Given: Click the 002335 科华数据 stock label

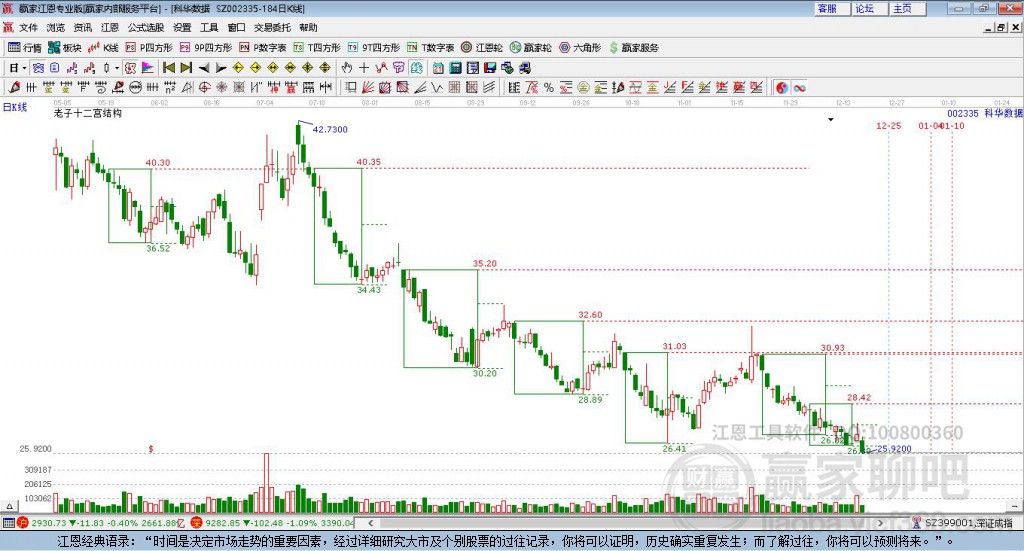Looking at the screenshot, I should [x=985, y=113].
